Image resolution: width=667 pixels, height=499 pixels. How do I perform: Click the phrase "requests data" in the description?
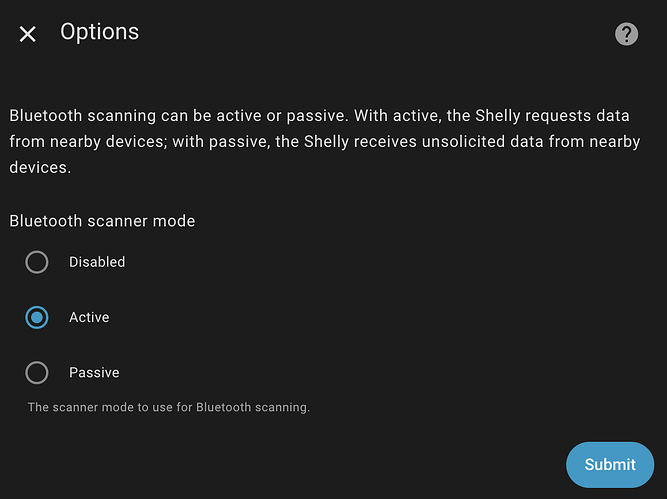[585, 115]
